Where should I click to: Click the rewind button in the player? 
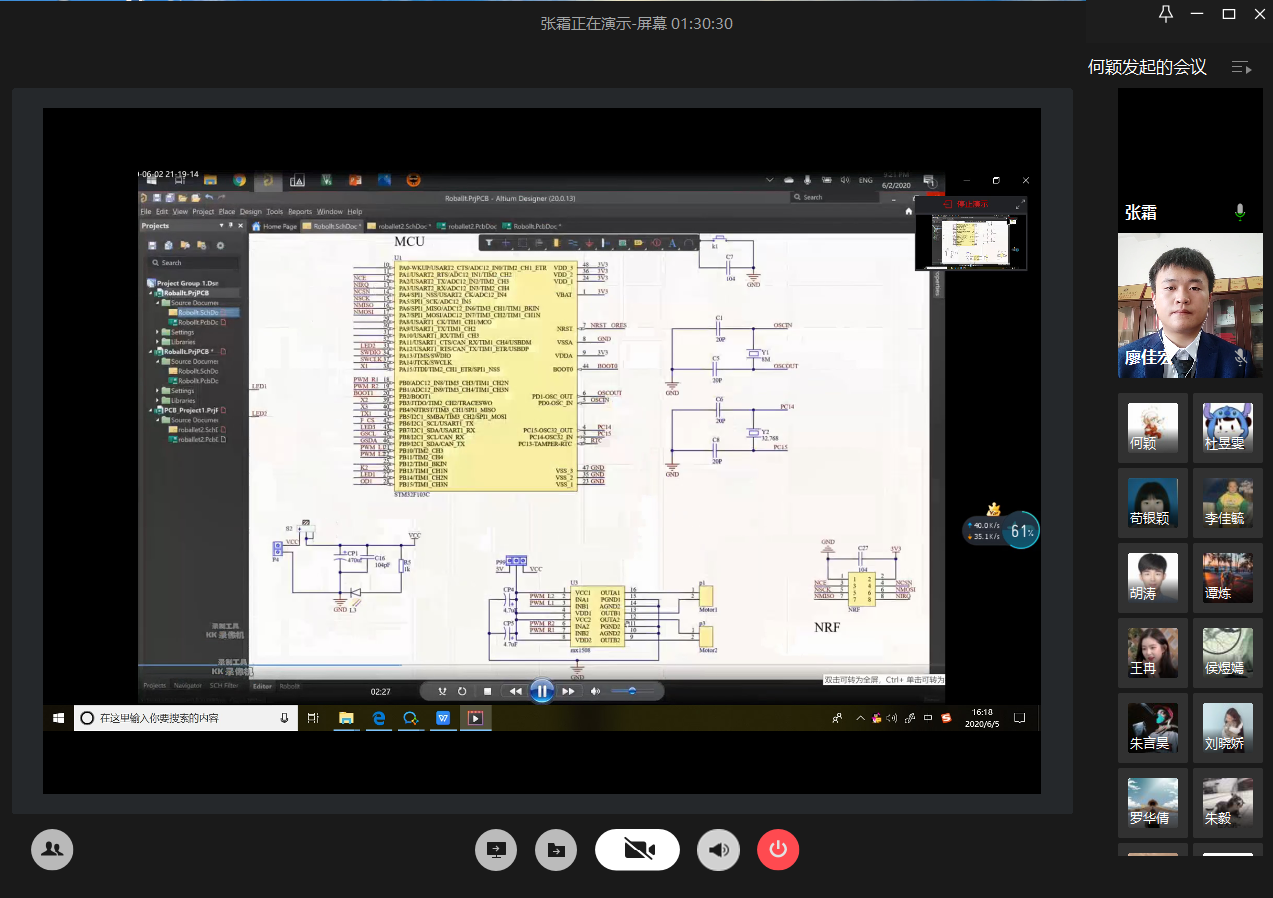[515, 691]
